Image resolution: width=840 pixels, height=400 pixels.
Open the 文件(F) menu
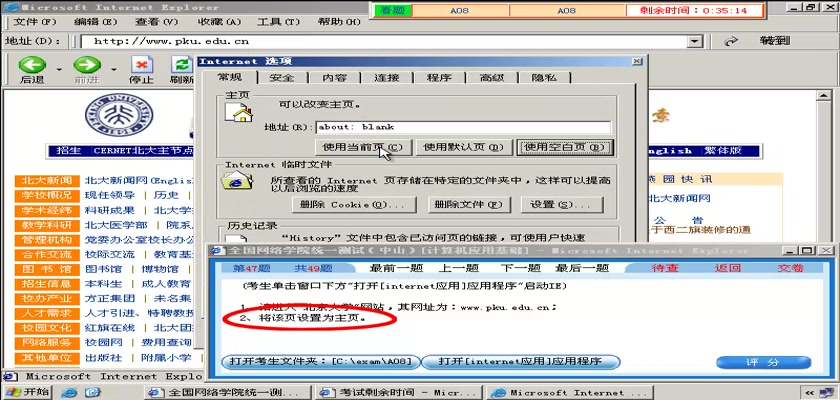coord(35,22)
